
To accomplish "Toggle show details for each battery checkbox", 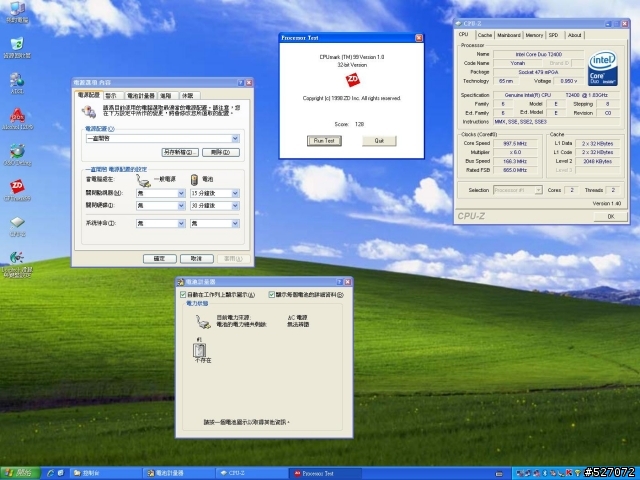I will (271, 294).
